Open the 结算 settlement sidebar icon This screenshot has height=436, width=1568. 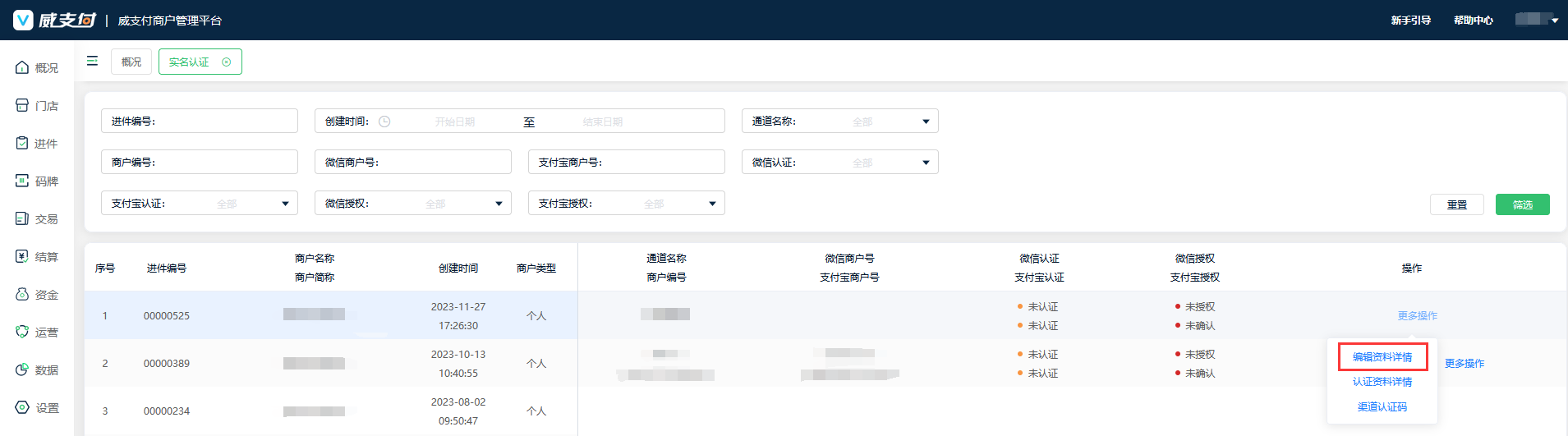click(x=22, y=256)
